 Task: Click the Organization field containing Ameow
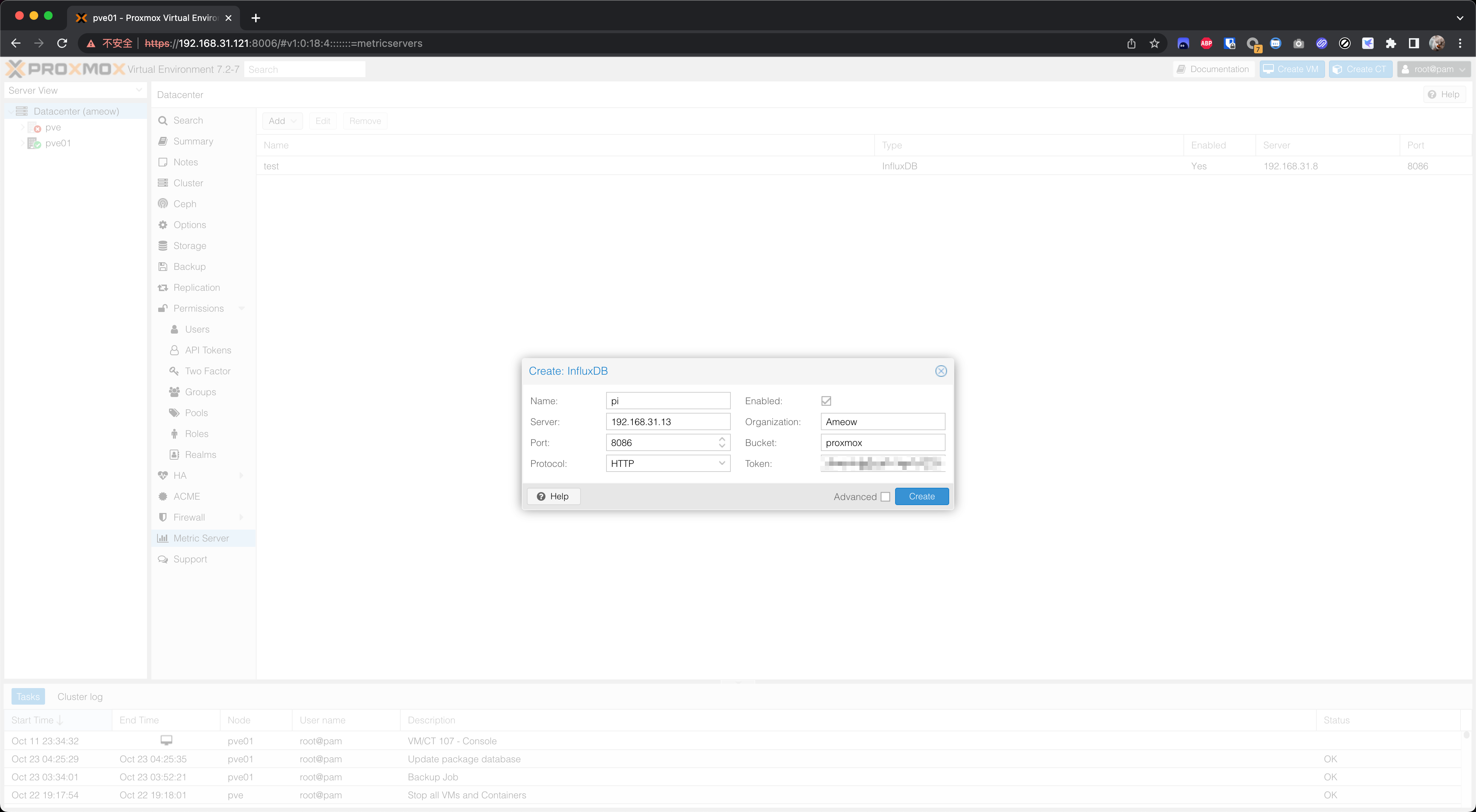click(x=883, y=421)
